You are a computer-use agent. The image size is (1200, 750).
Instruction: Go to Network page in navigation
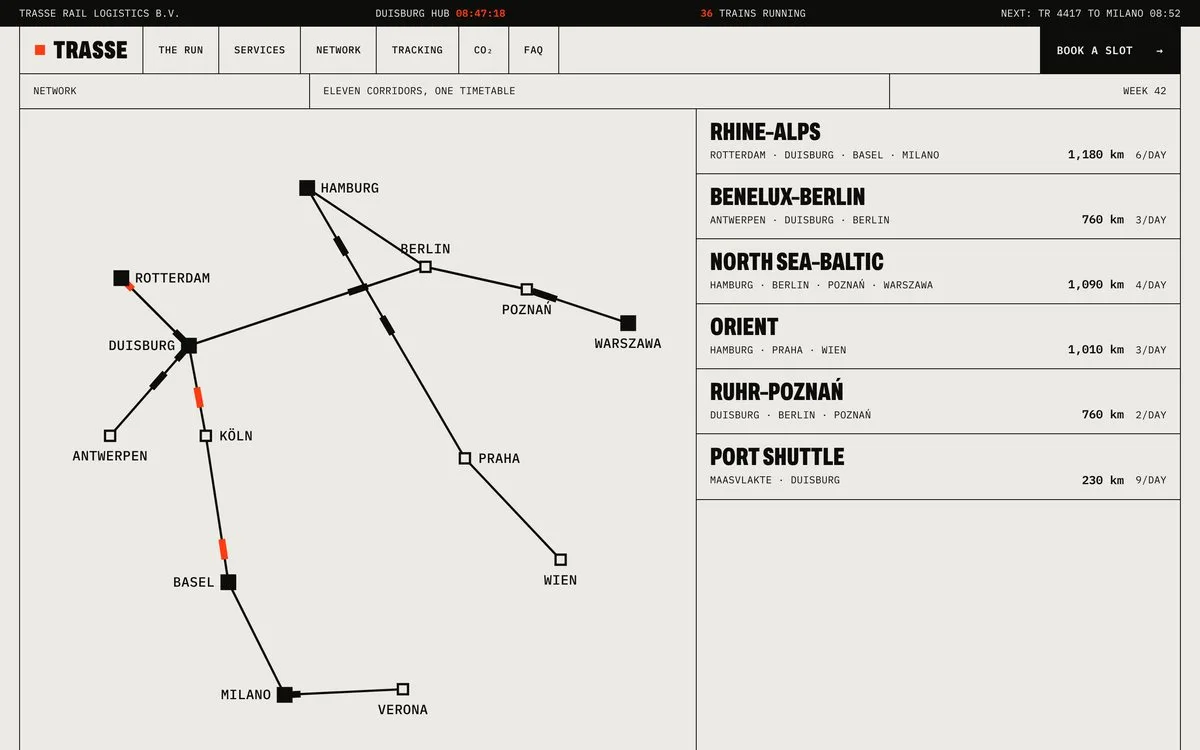coord(339,50)
